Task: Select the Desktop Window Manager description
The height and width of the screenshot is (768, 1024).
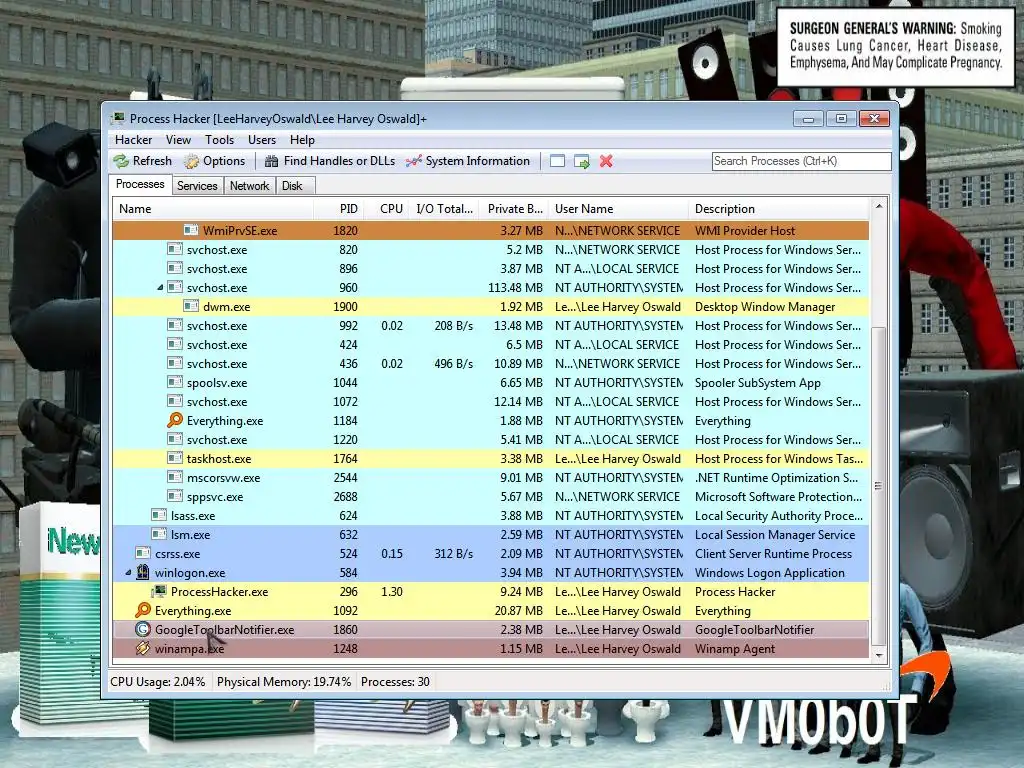Action: point(765,306)
